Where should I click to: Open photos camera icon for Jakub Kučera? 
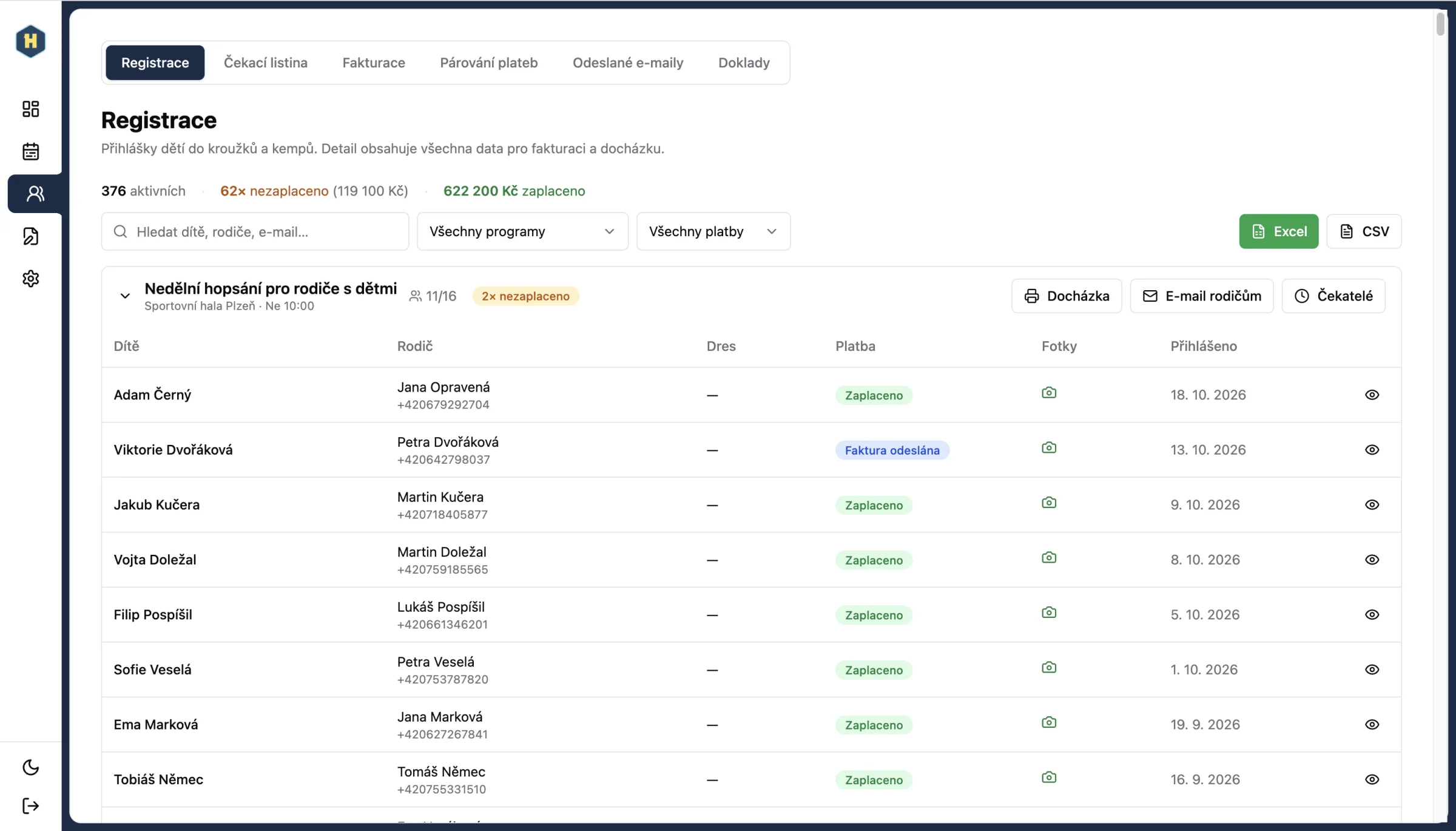coord(1049,503)
